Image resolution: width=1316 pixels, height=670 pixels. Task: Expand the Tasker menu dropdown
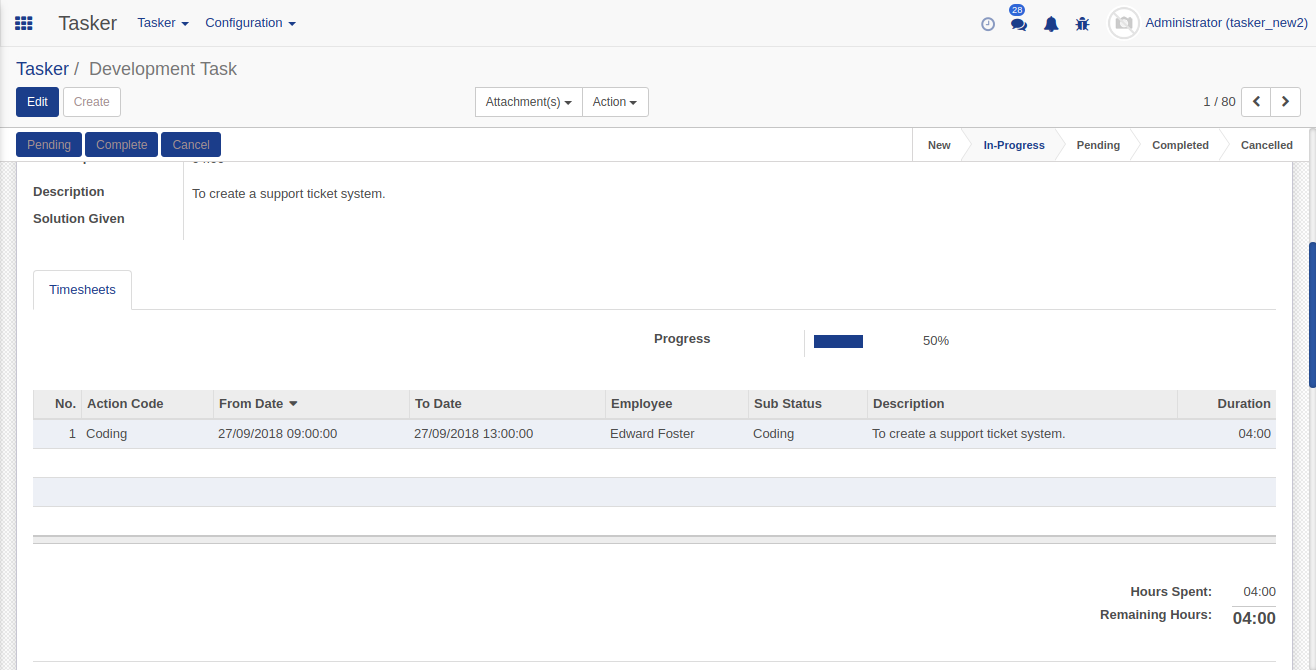pos(163,23)
